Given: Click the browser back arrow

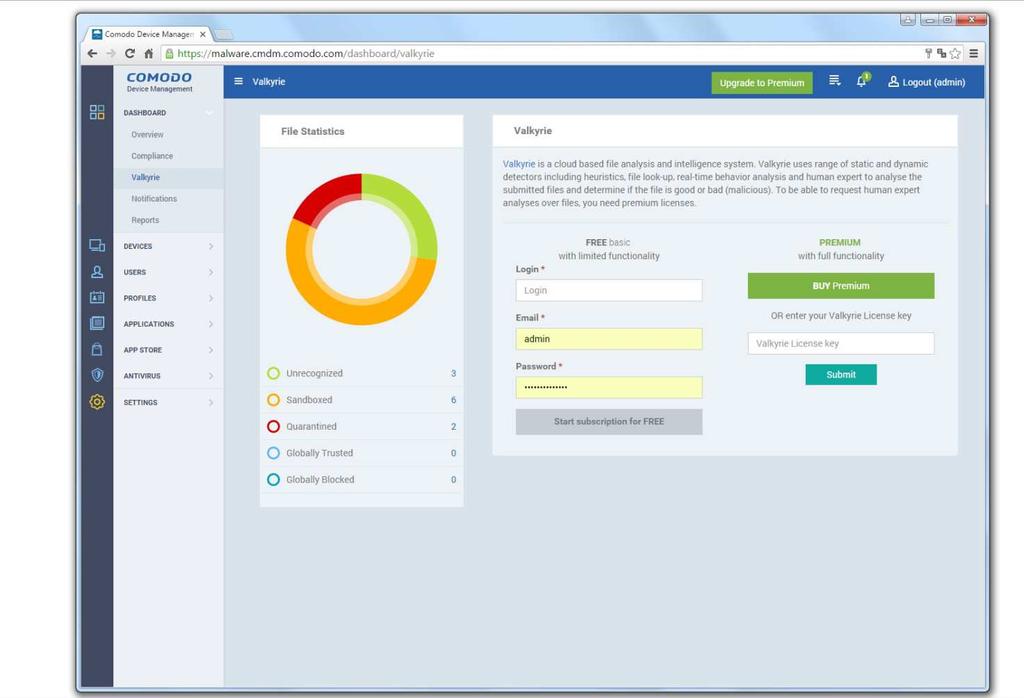Looking at the screenshot, I should click(92, 54).
